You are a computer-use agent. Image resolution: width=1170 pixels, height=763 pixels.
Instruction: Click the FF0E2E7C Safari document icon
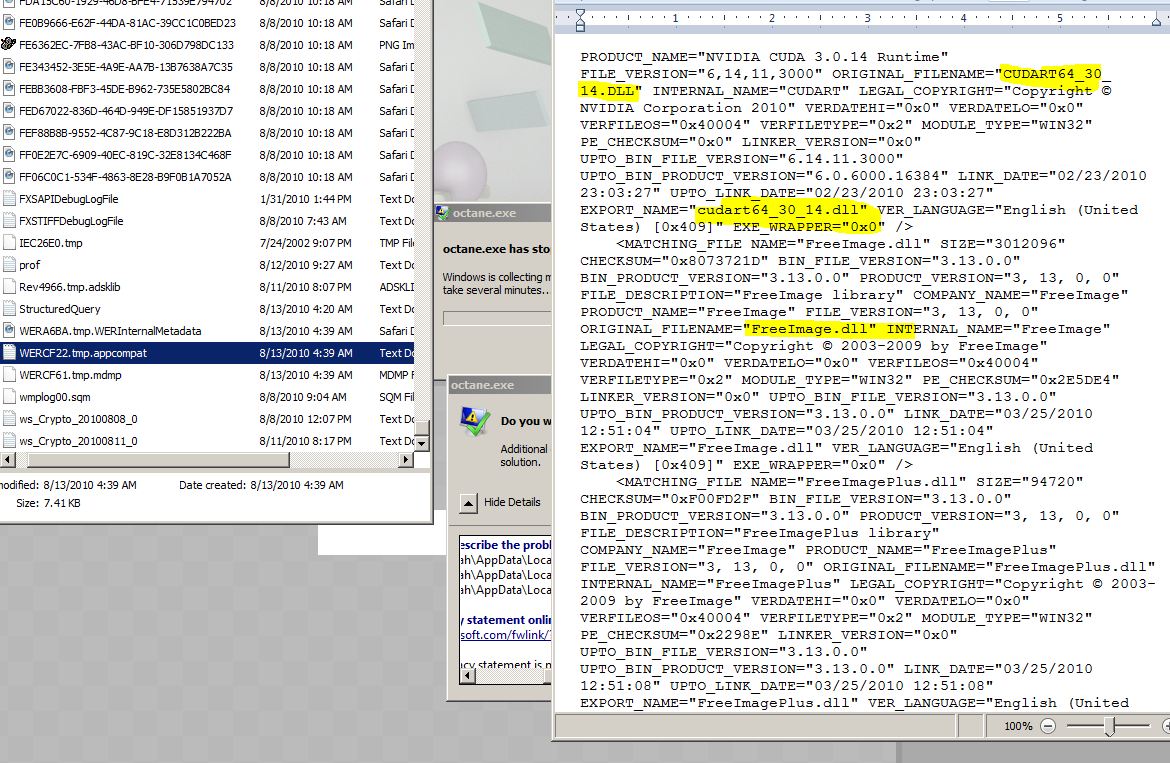pos(9,155)
